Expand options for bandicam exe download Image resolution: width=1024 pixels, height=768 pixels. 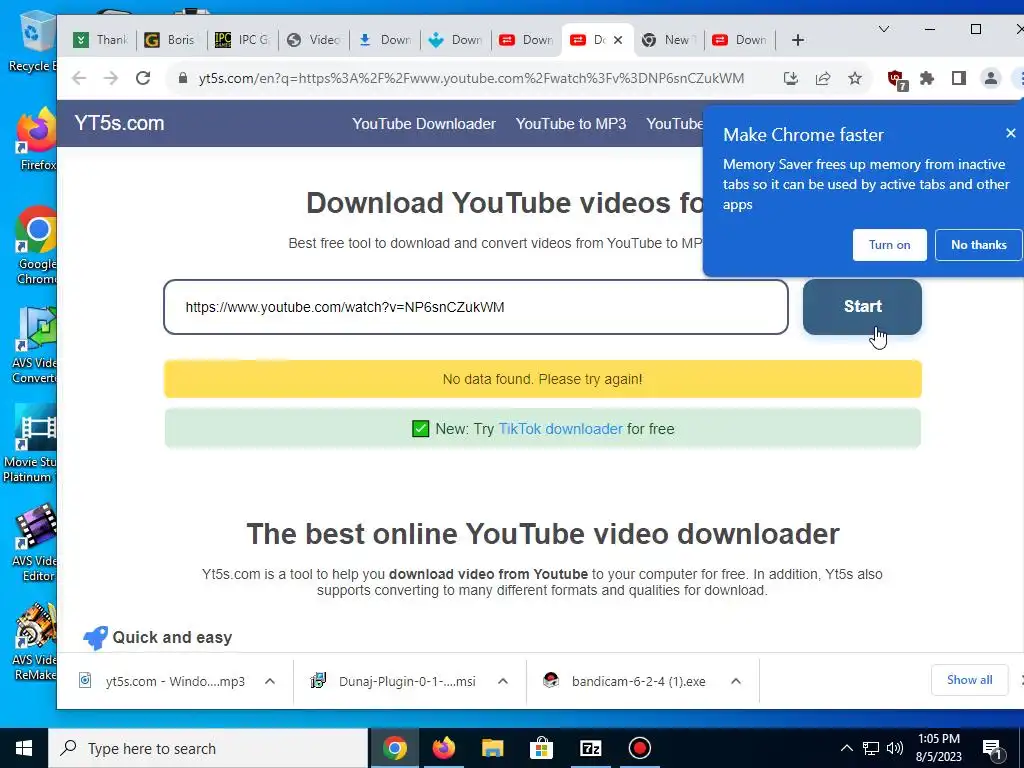tap(736, 682)
